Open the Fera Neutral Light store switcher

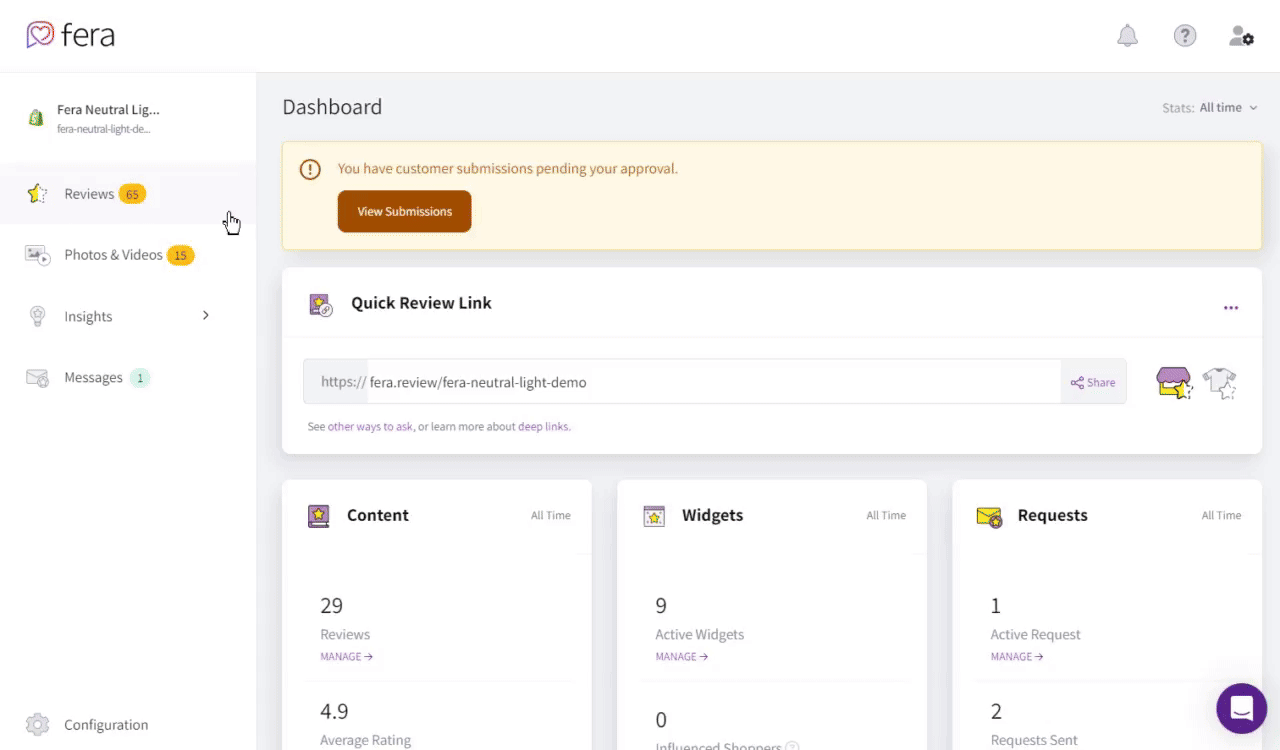[108, 118]
